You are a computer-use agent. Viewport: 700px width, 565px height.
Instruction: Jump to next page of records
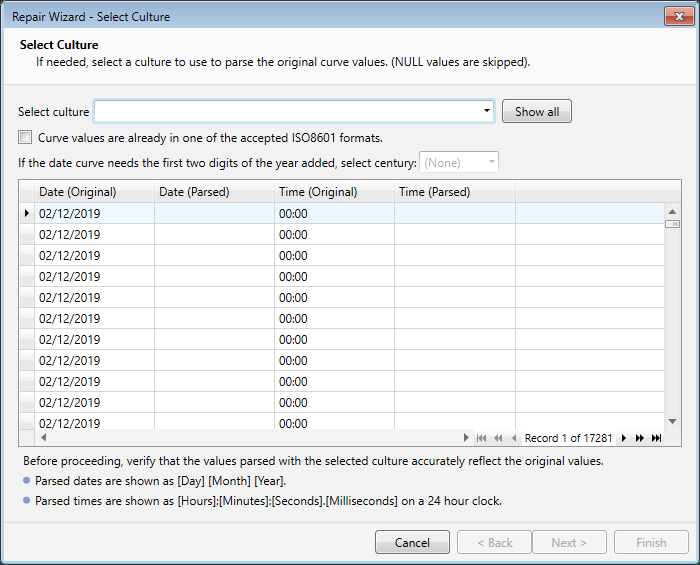(640, 438)
